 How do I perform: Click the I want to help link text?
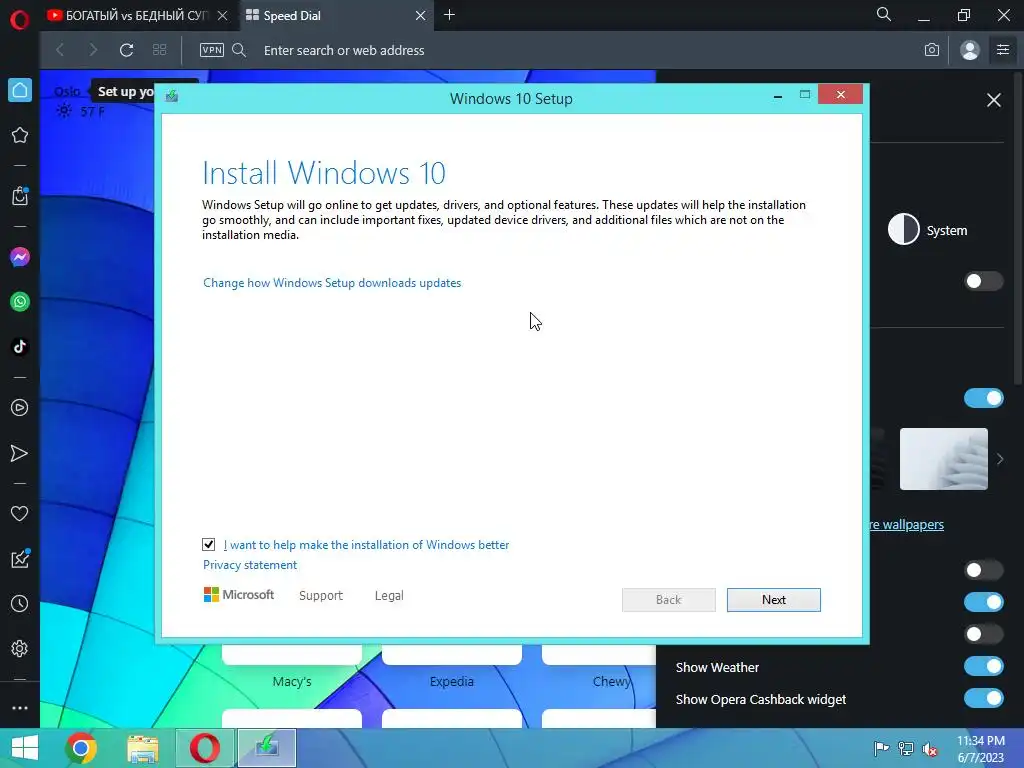point(366,545)
